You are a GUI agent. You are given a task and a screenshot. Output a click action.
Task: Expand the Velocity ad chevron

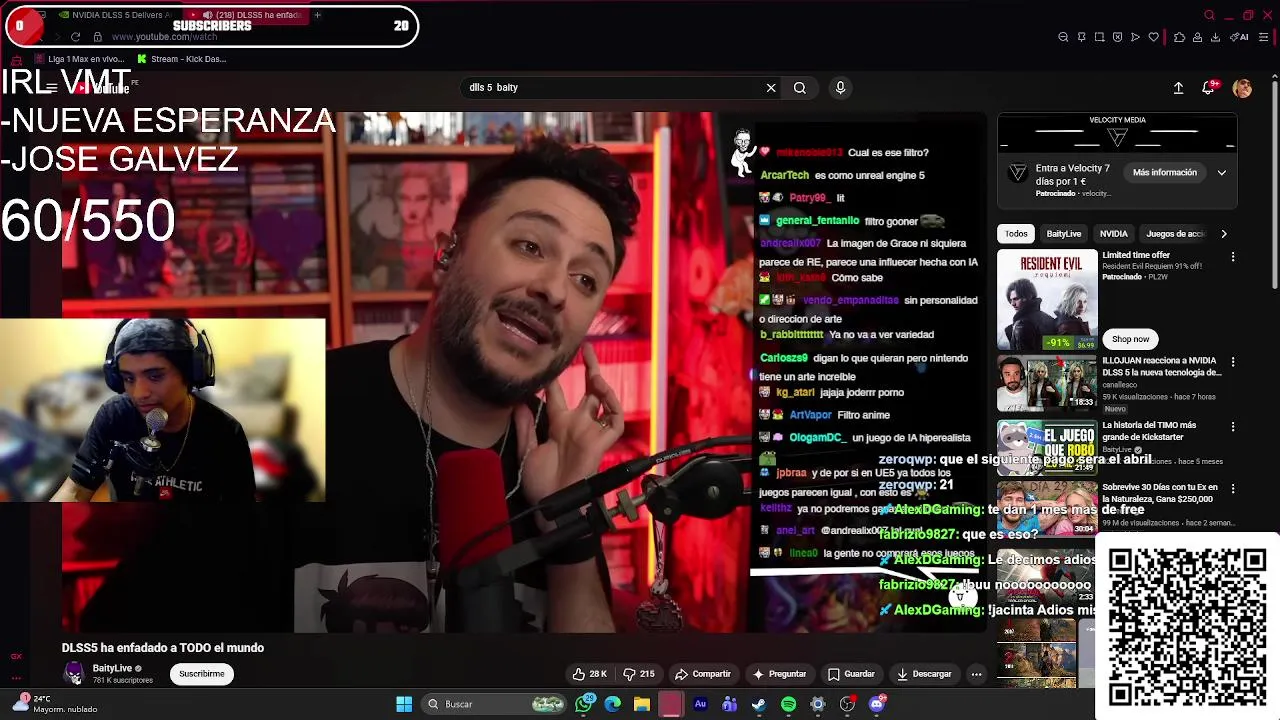(x=1221, y=173)
